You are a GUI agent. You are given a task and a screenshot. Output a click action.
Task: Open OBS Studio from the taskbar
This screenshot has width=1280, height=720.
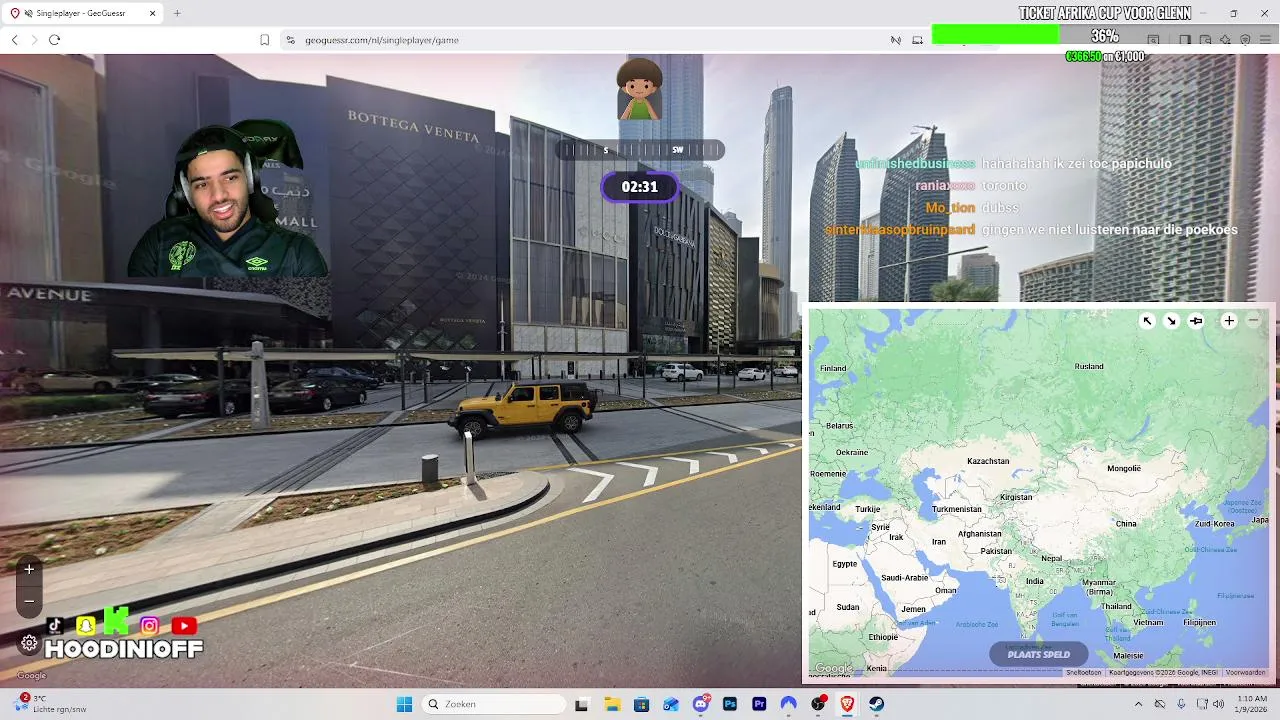point(819,704)
